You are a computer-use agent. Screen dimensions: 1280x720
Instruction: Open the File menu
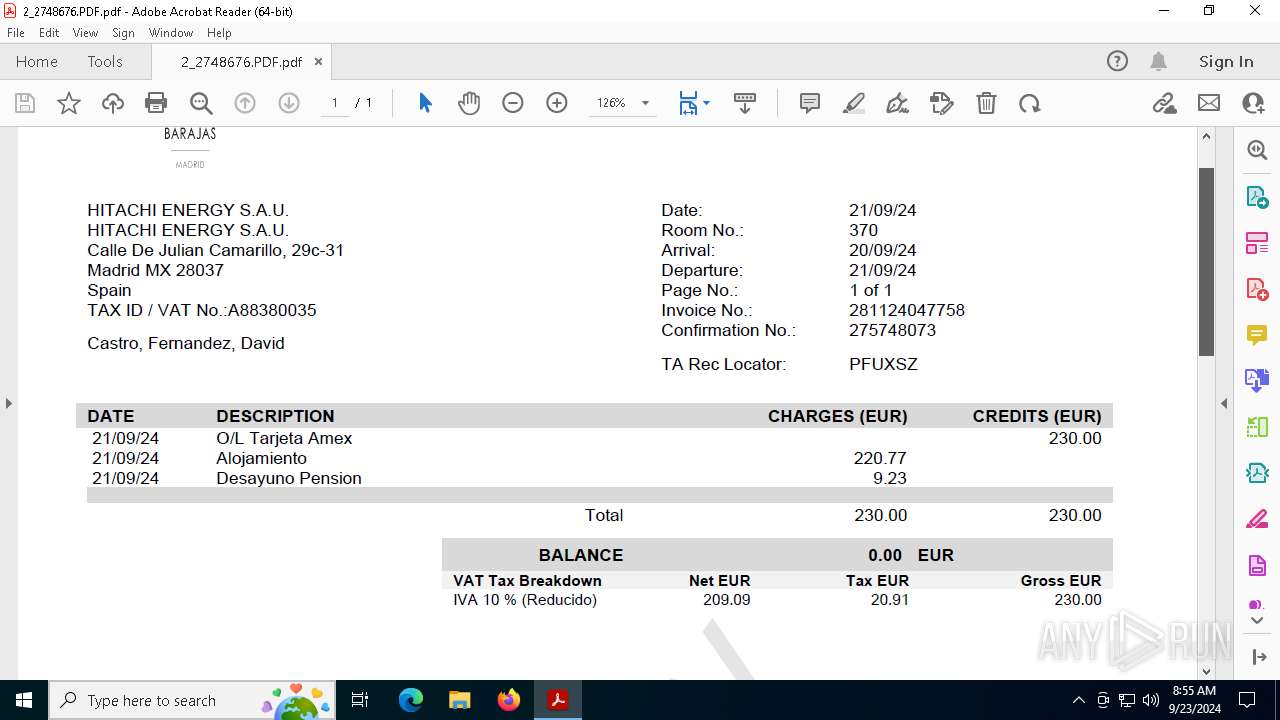tap(16, 33)
